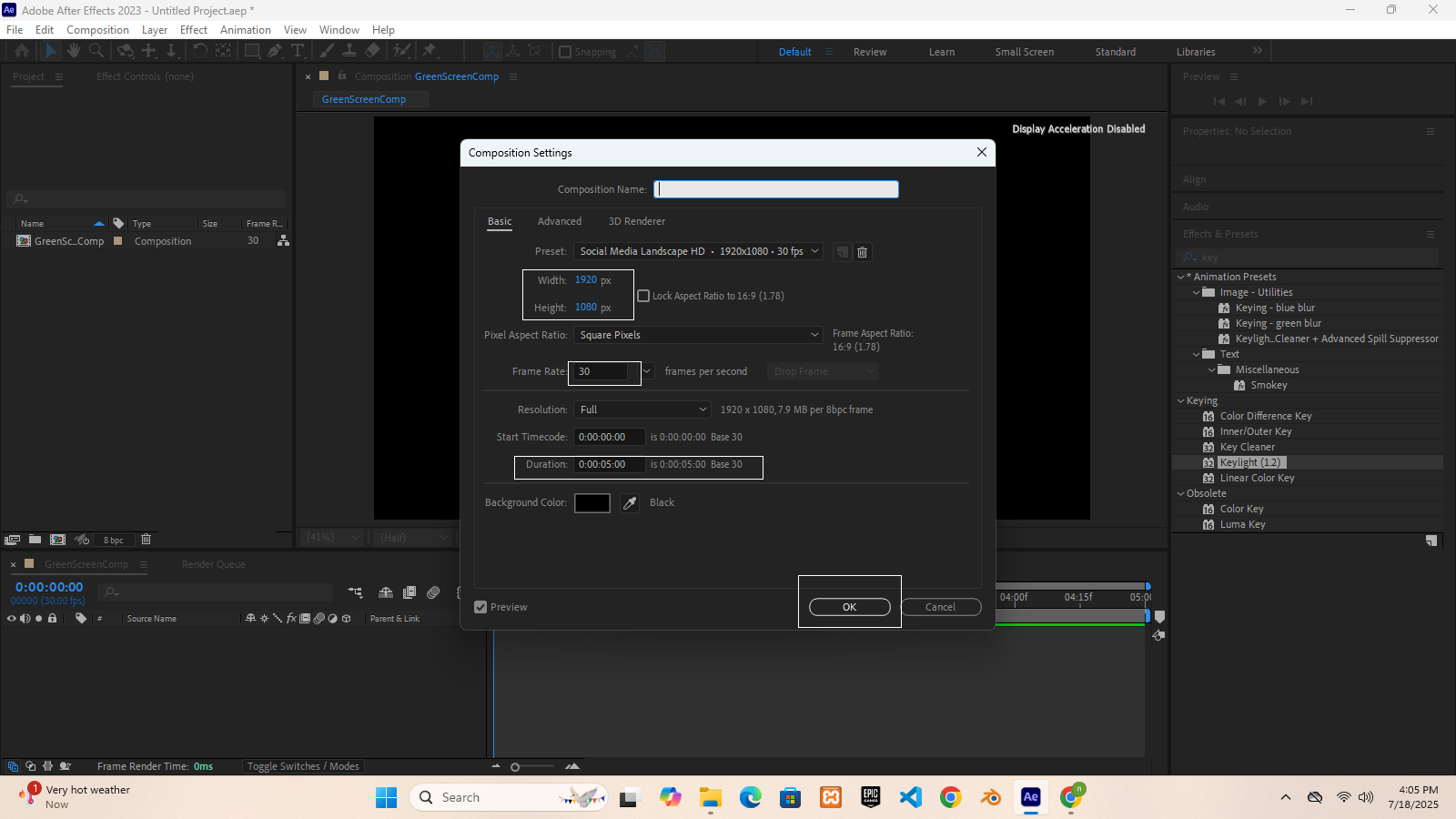This screenshot has height=819, width=1456.
Task: Select the Rectangle shape tool
Action: 252,51
